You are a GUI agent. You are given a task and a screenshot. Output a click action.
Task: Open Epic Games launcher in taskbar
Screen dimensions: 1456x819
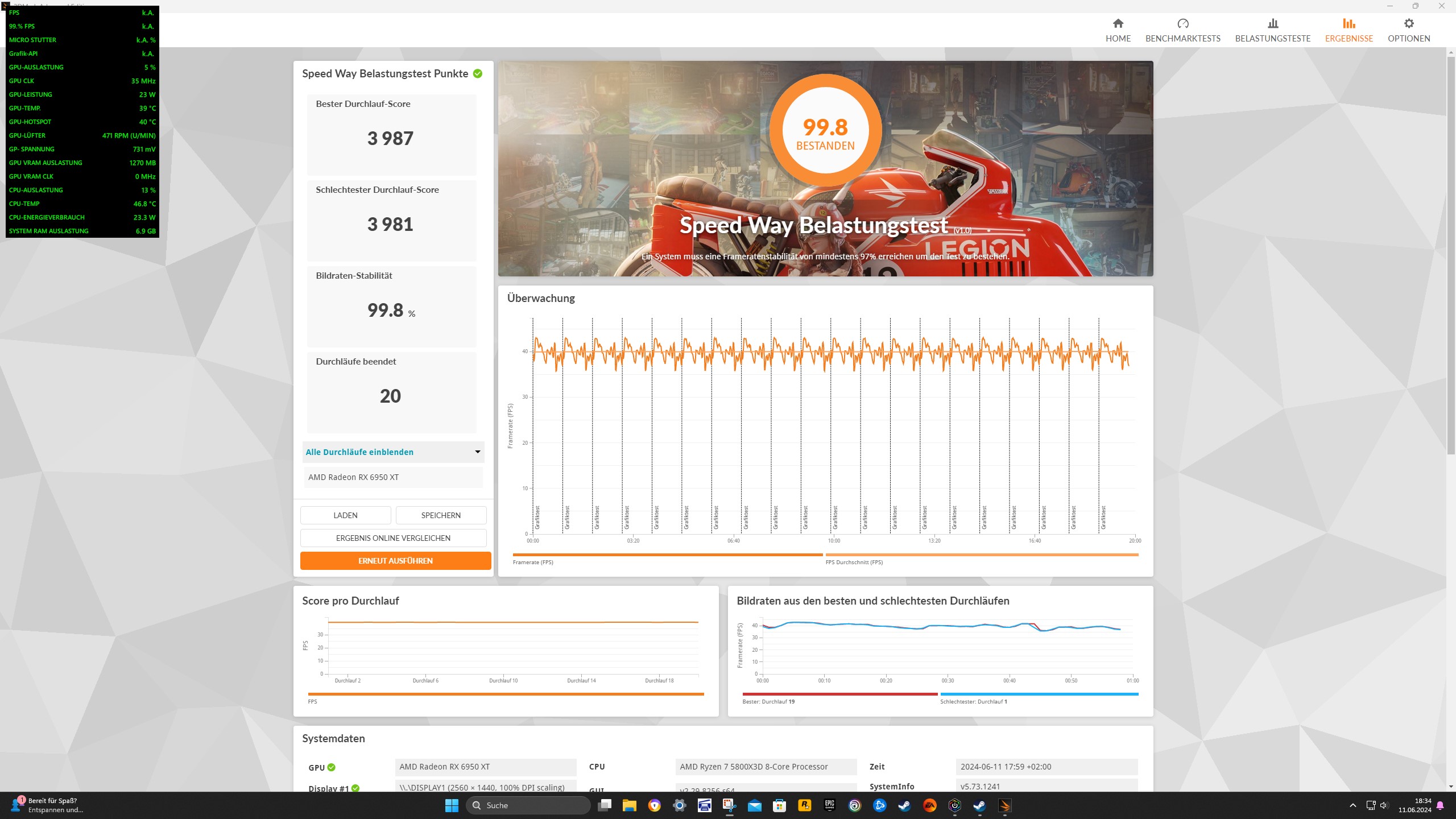pos(829,805)
